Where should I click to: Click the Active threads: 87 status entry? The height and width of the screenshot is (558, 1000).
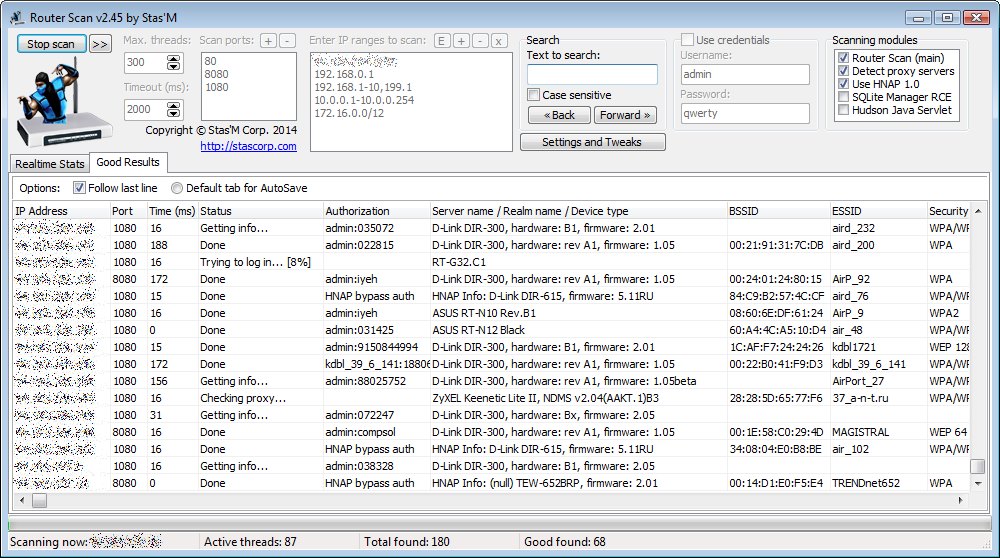250,542
